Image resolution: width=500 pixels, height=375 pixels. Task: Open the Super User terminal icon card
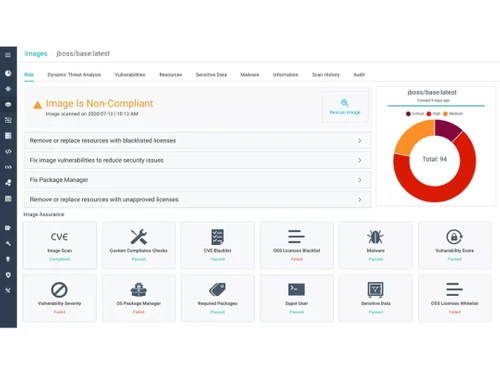[x=297, y=298]
